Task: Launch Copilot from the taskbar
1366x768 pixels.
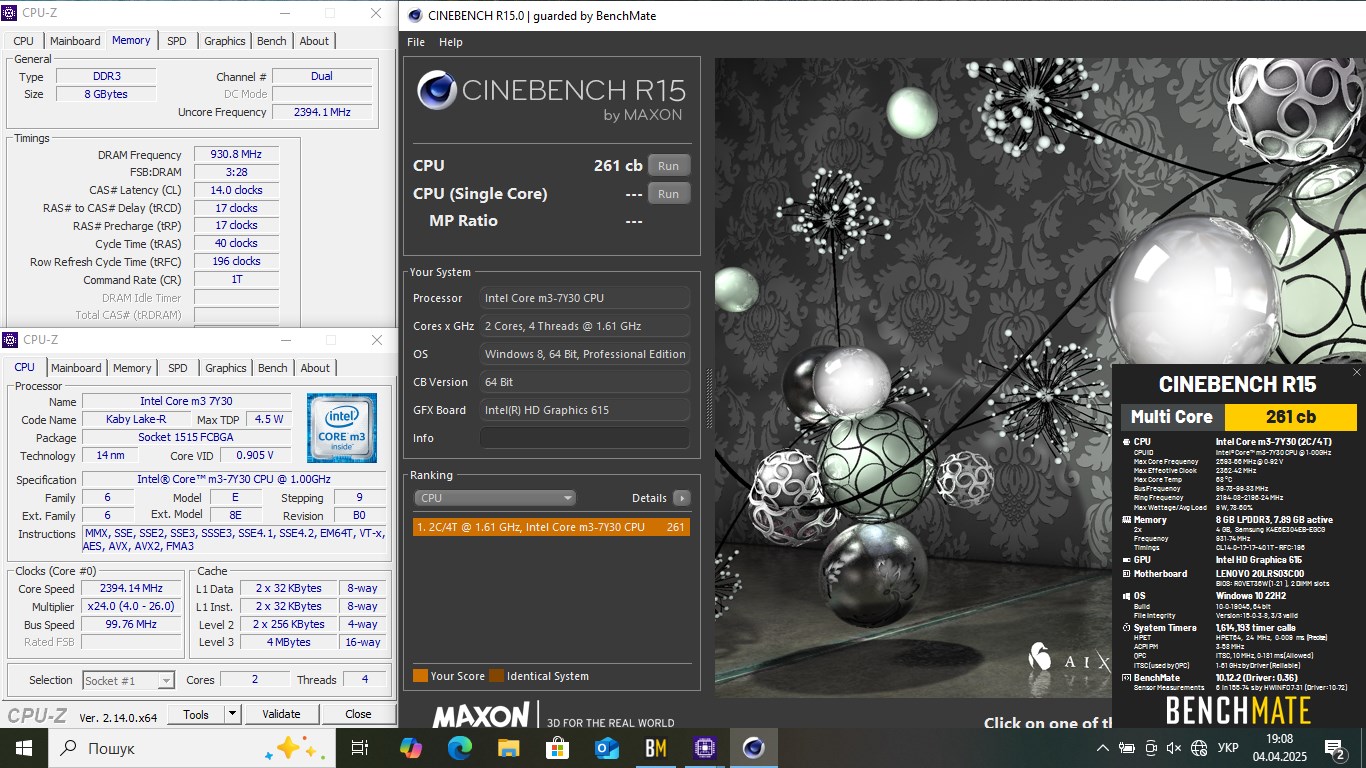Action: tap(410, 748)
